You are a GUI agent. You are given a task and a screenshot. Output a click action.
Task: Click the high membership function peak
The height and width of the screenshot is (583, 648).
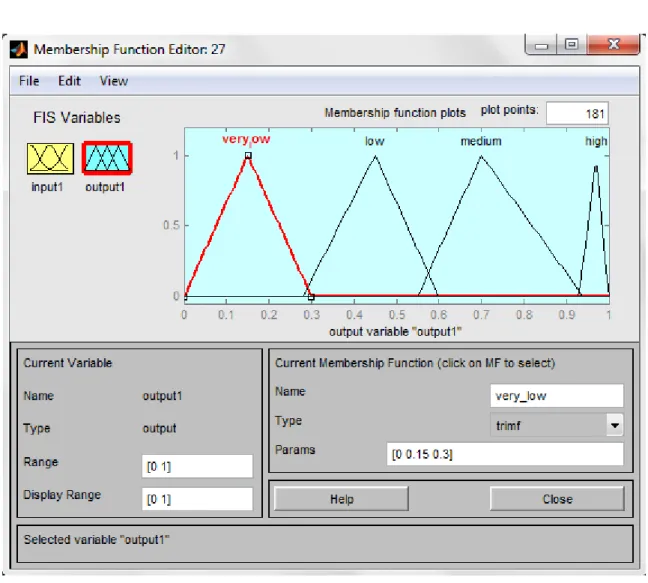tap(596, 166)
